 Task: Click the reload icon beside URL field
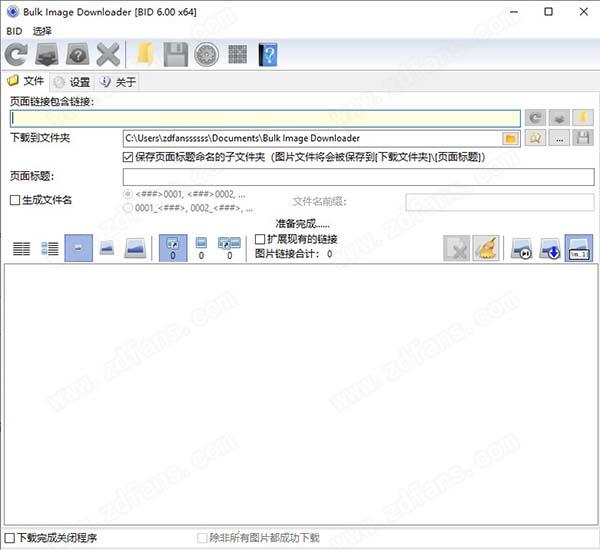[535, 118]
